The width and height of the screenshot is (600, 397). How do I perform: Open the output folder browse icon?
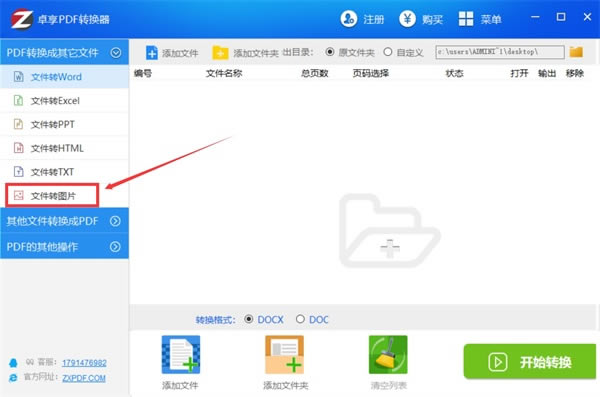pyautogui.click(x=576, y=52)
